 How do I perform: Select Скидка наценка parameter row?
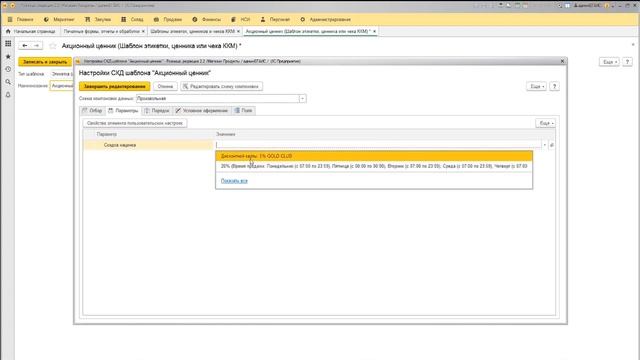tap(148, 145)
